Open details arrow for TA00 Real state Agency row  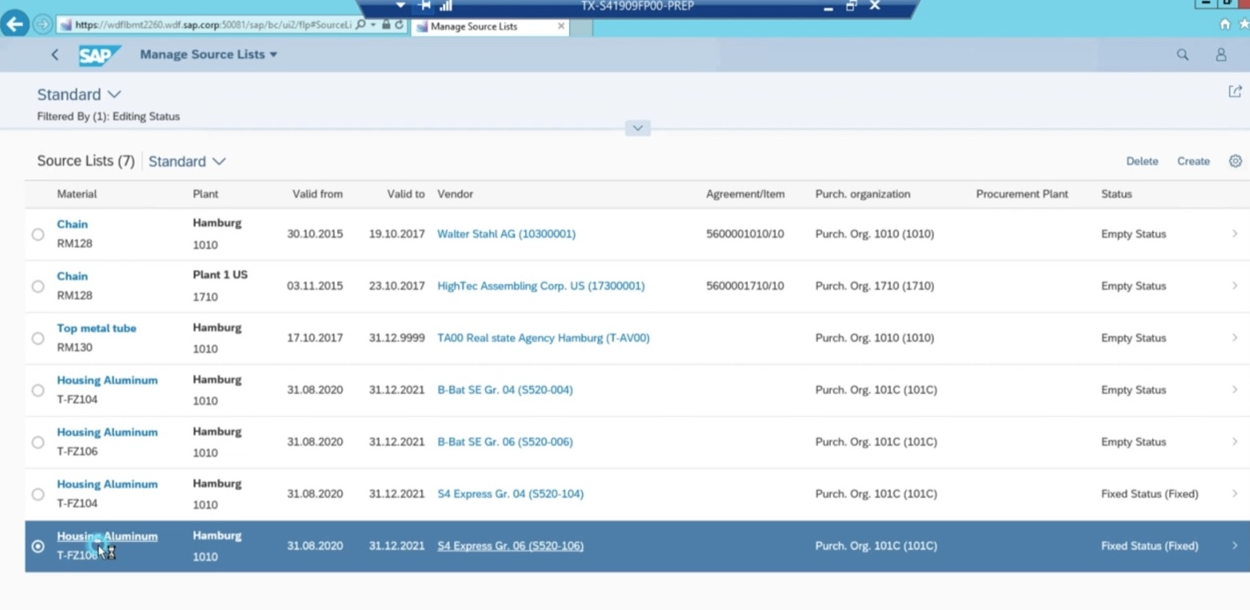pos(1235,338)
